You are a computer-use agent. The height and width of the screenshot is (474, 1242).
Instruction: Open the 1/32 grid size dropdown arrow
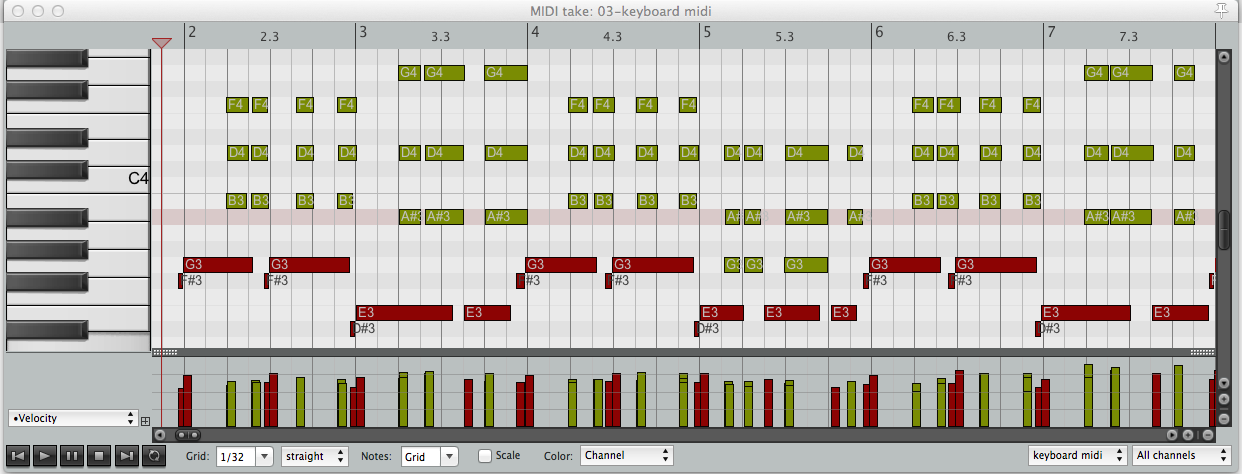tap(264, 456)
